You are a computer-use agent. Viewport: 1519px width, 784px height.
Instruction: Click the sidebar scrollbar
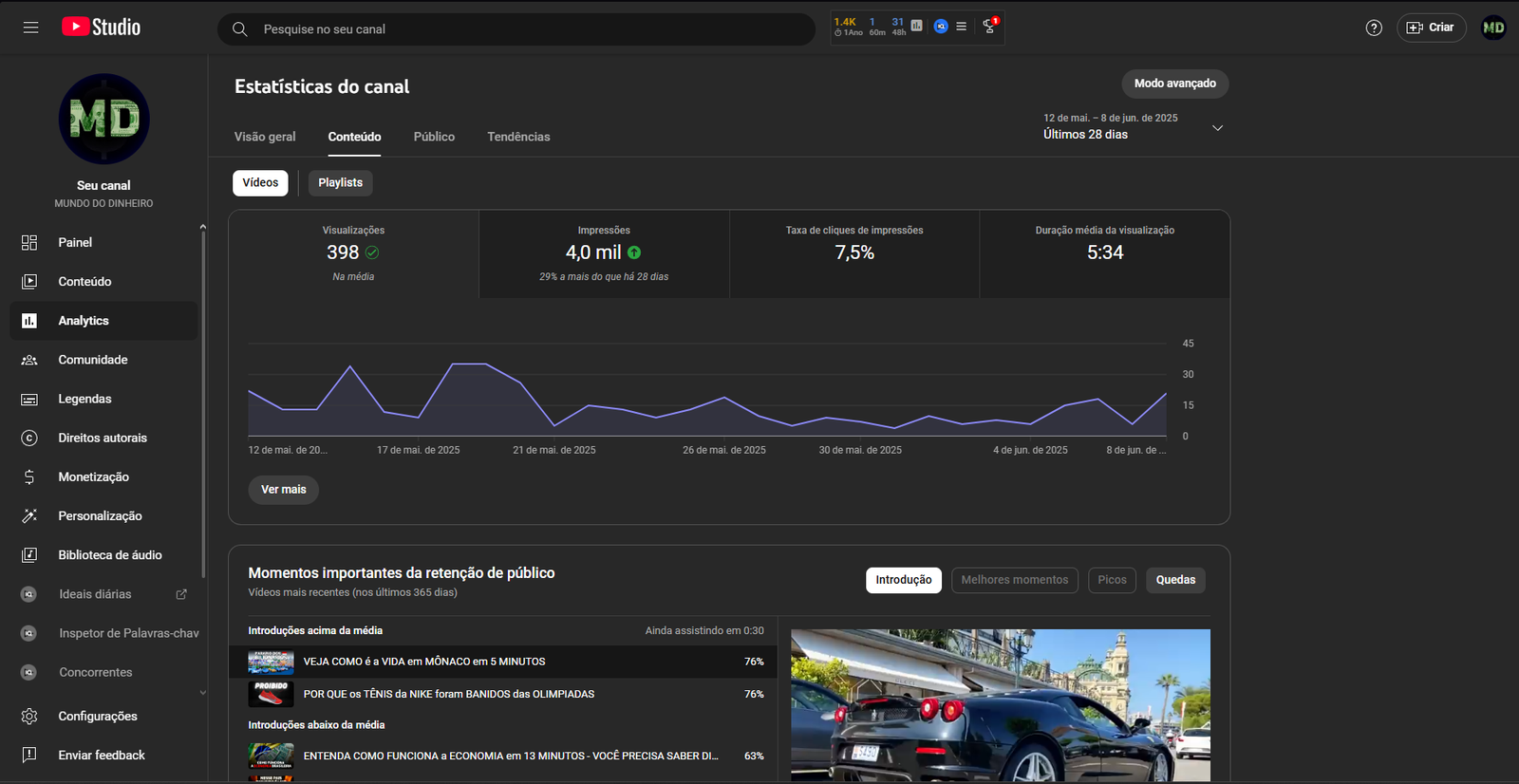[x=202, y=403]
